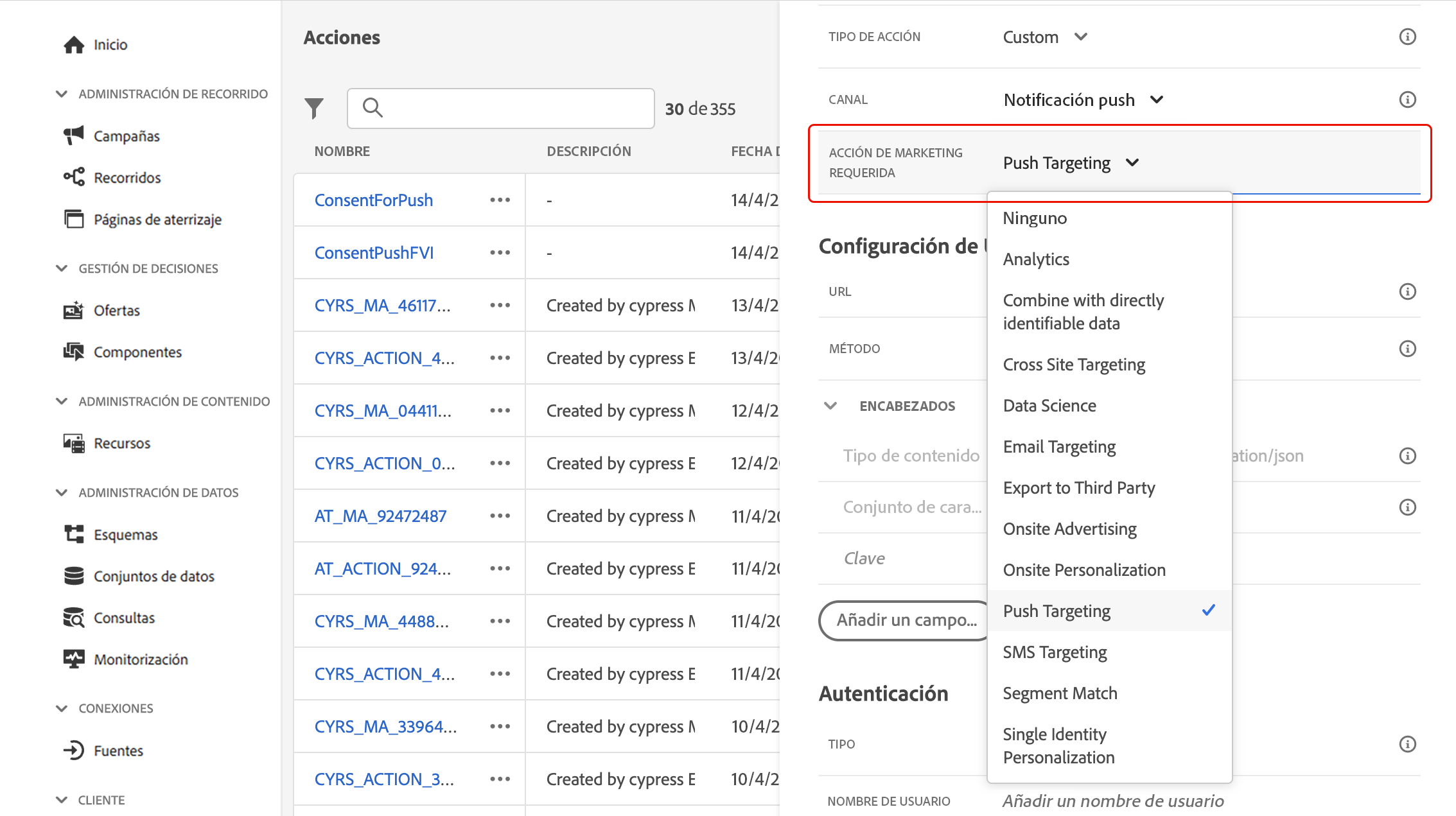This screenshot has height=816, width=1456.
Task: Select Ninguno marketing action
Action: point(1035,218)
